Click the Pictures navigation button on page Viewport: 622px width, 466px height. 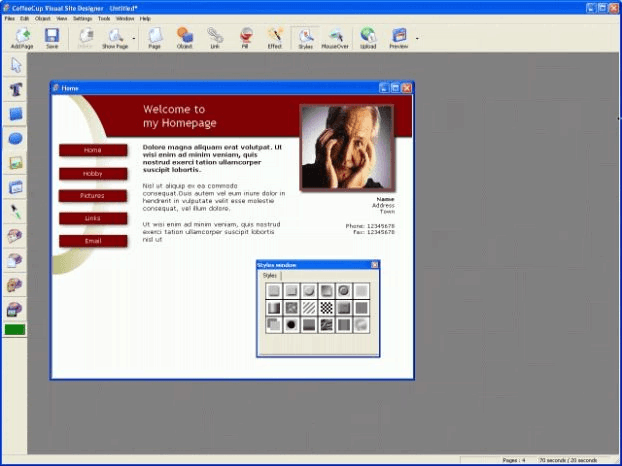[x=93, y=195]
